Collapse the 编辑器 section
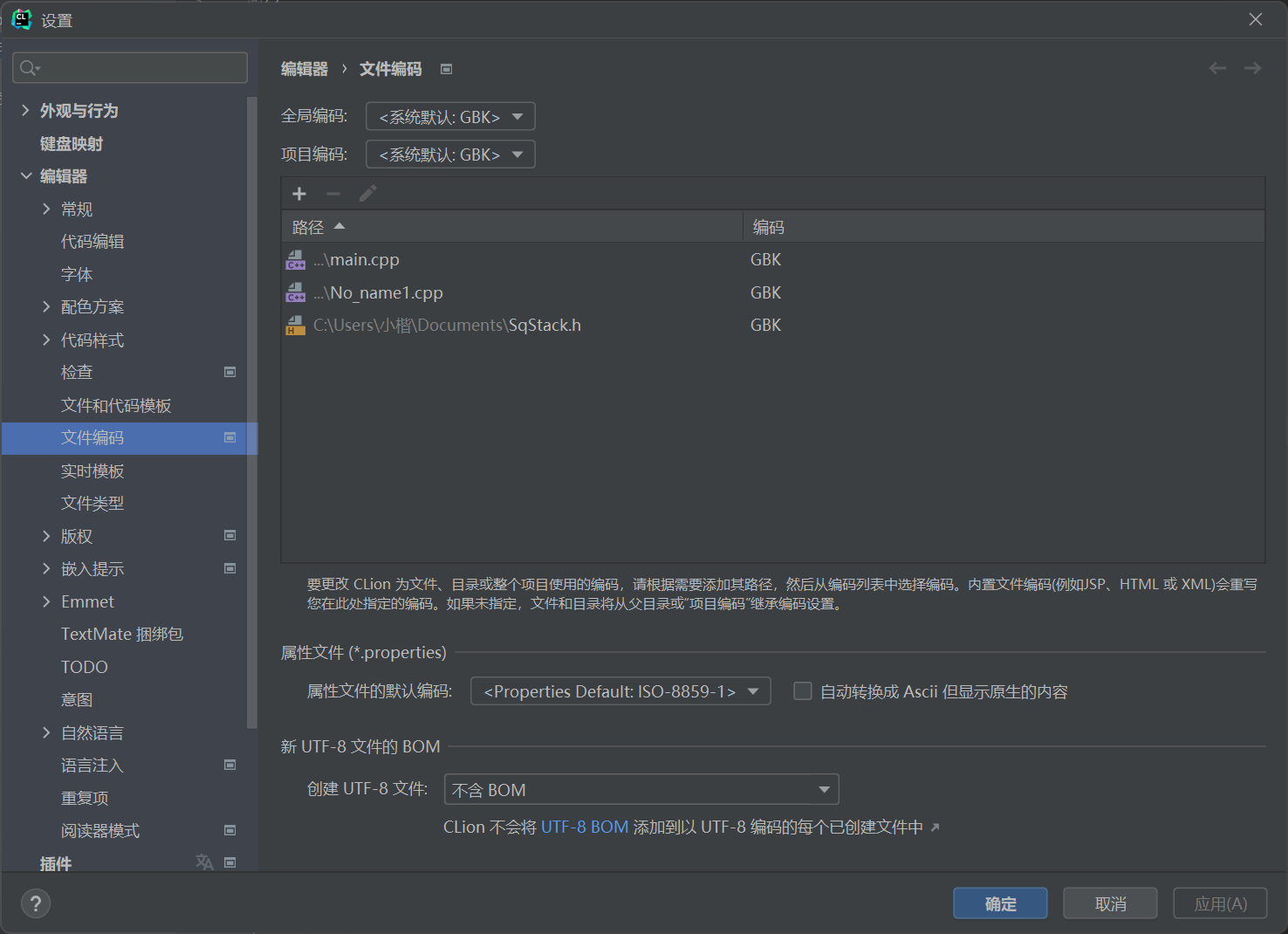1288x934 pixels. click(26, 175)
